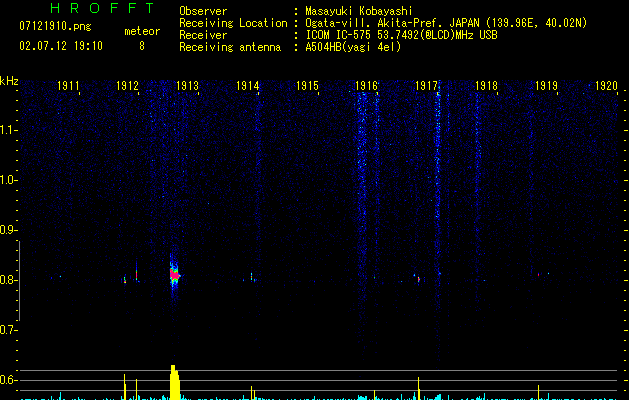Click the 1.0 kHz axis label
The width and height of the screenshot is (629, 400).
[x=8, y=180]
